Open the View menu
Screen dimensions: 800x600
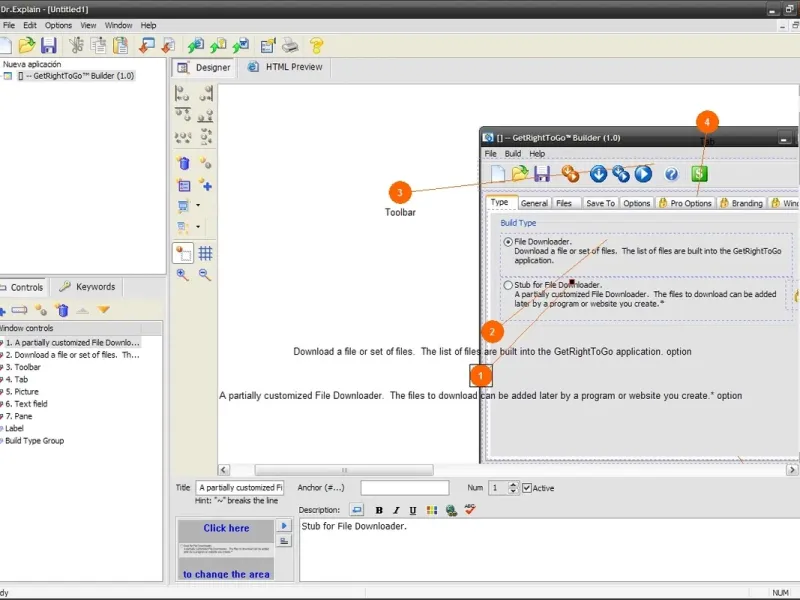coord(88,25)
